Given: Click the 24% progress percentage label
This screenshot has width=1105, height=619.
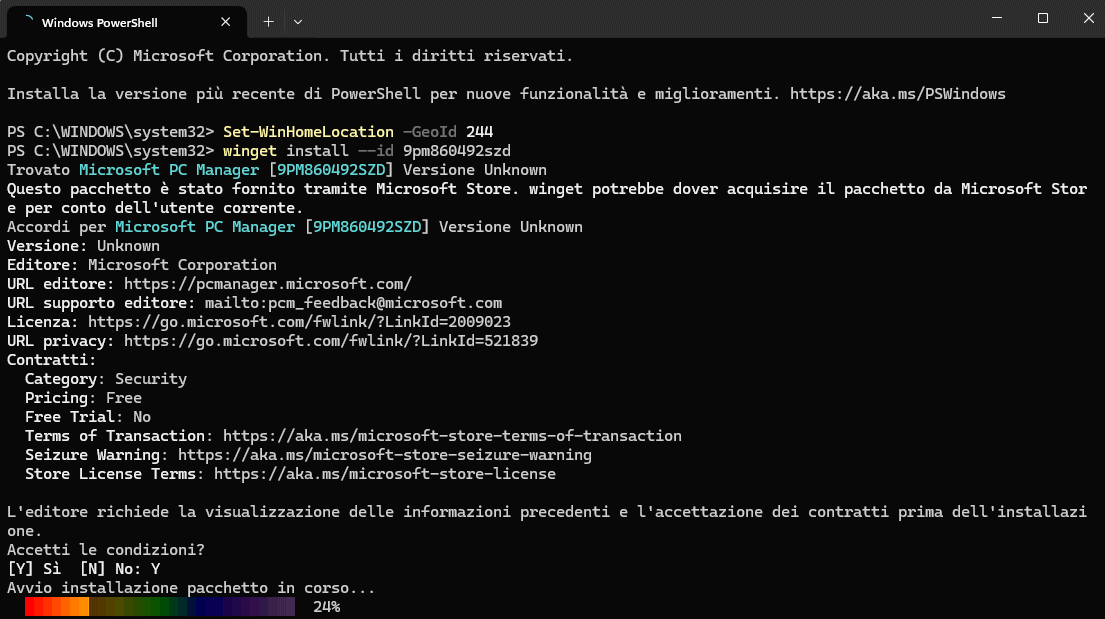Looking at the screenshot, I should tap(327, 606).
